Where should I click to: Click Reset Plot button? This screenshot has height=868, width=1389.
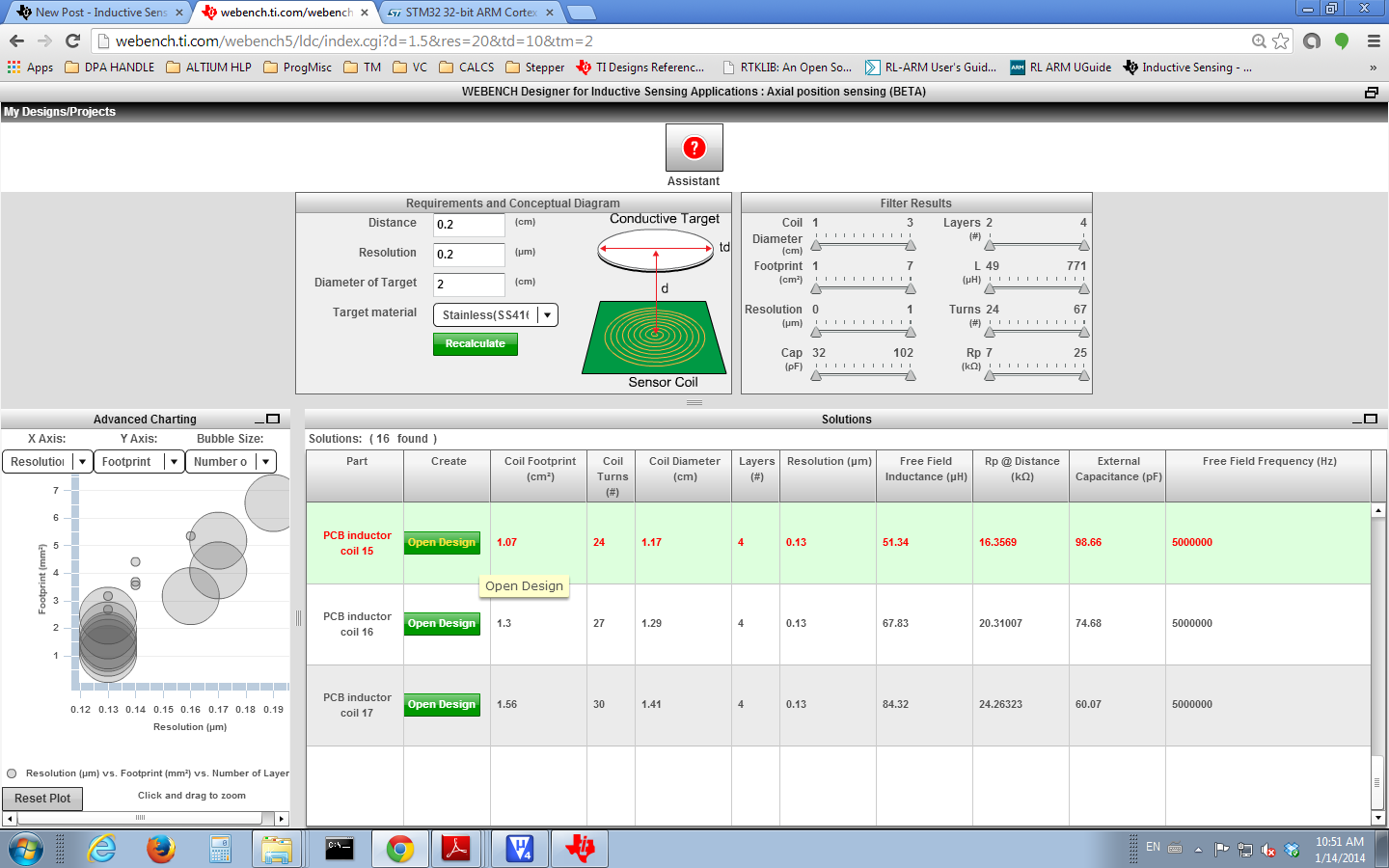pyautogui.click(x=42, y=799)
